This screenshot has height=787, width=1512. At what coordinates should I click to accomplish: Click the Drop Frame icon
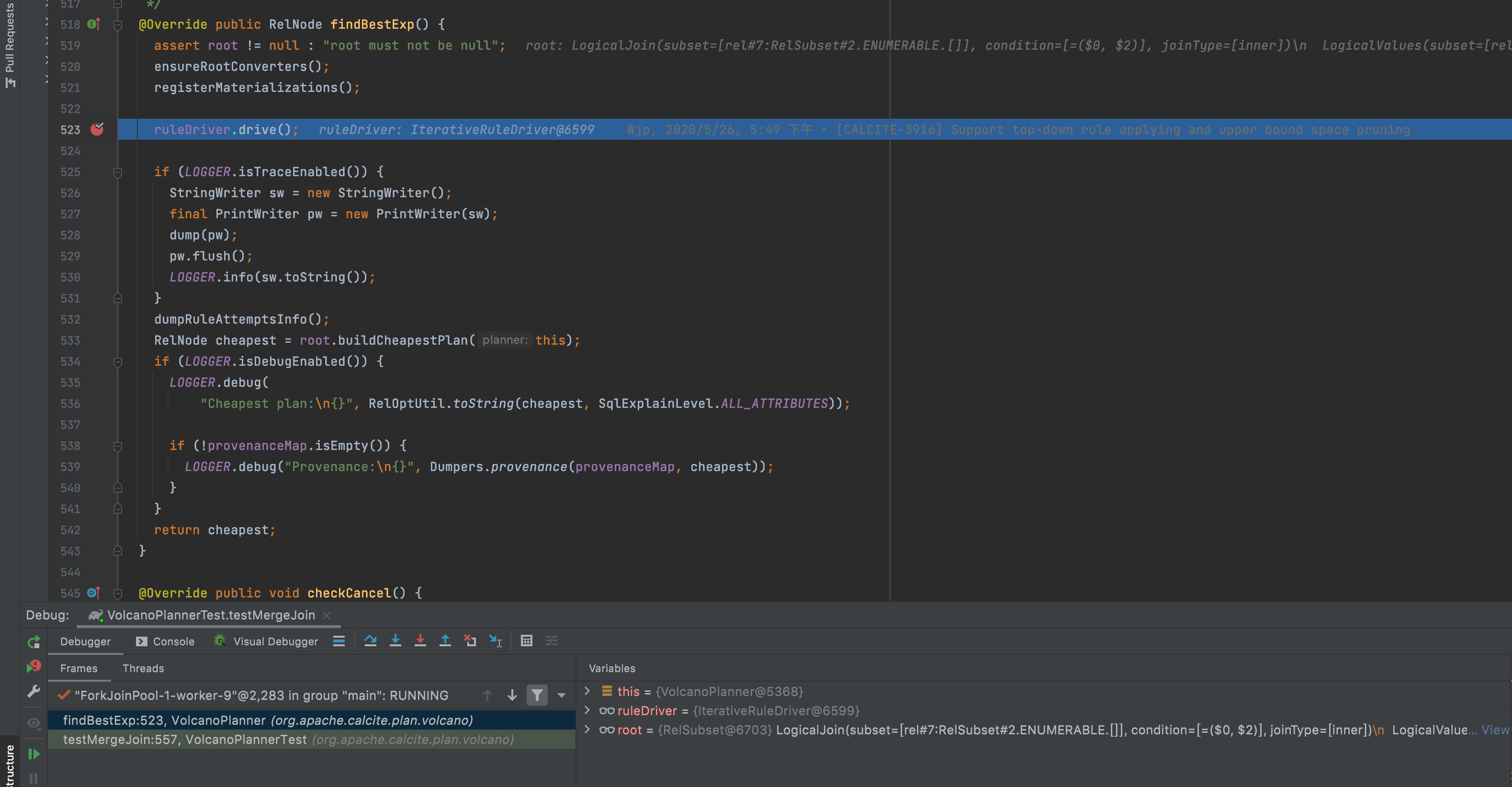(470, 641)
